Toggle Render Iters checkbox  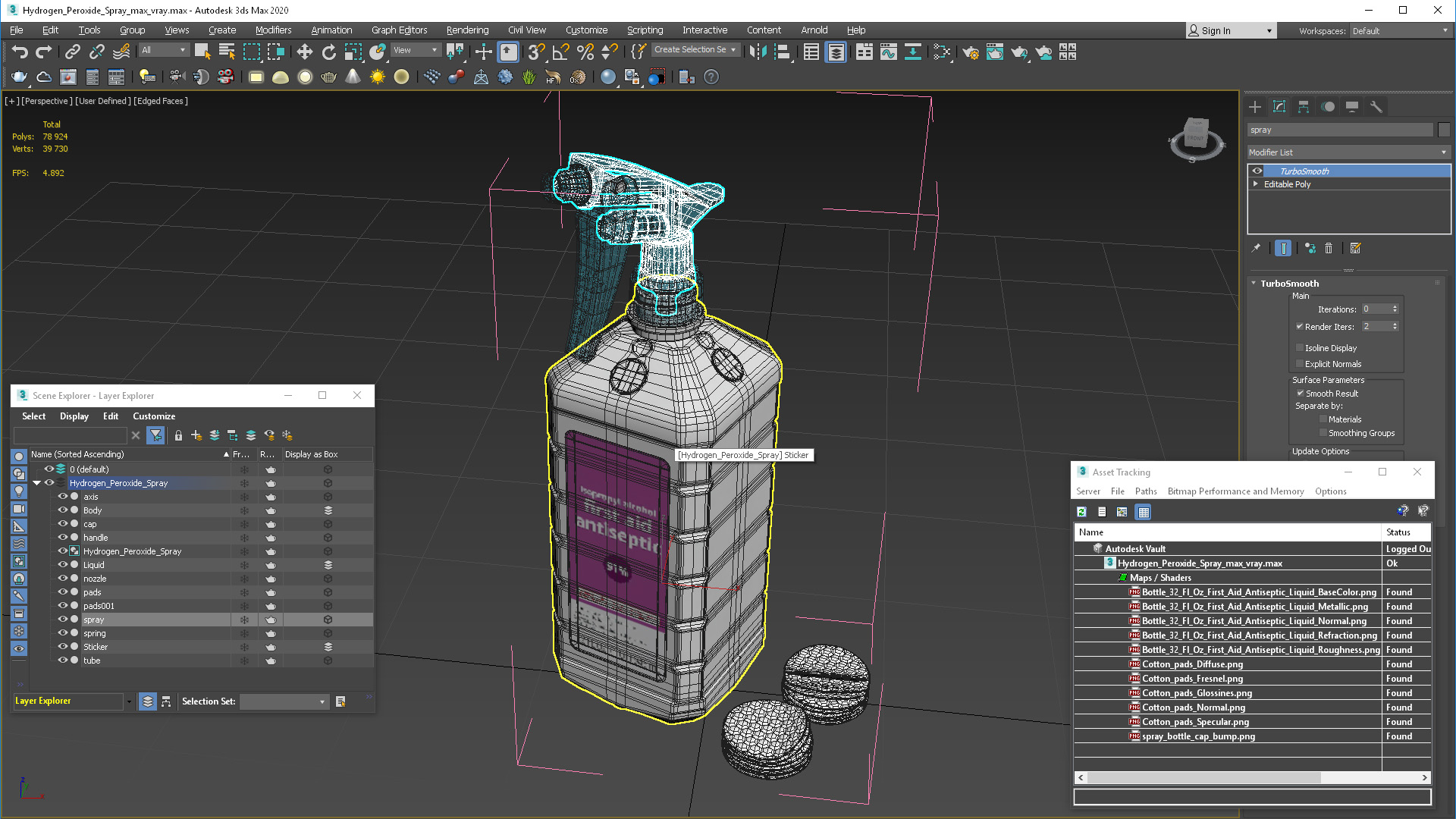(1300, 327)
